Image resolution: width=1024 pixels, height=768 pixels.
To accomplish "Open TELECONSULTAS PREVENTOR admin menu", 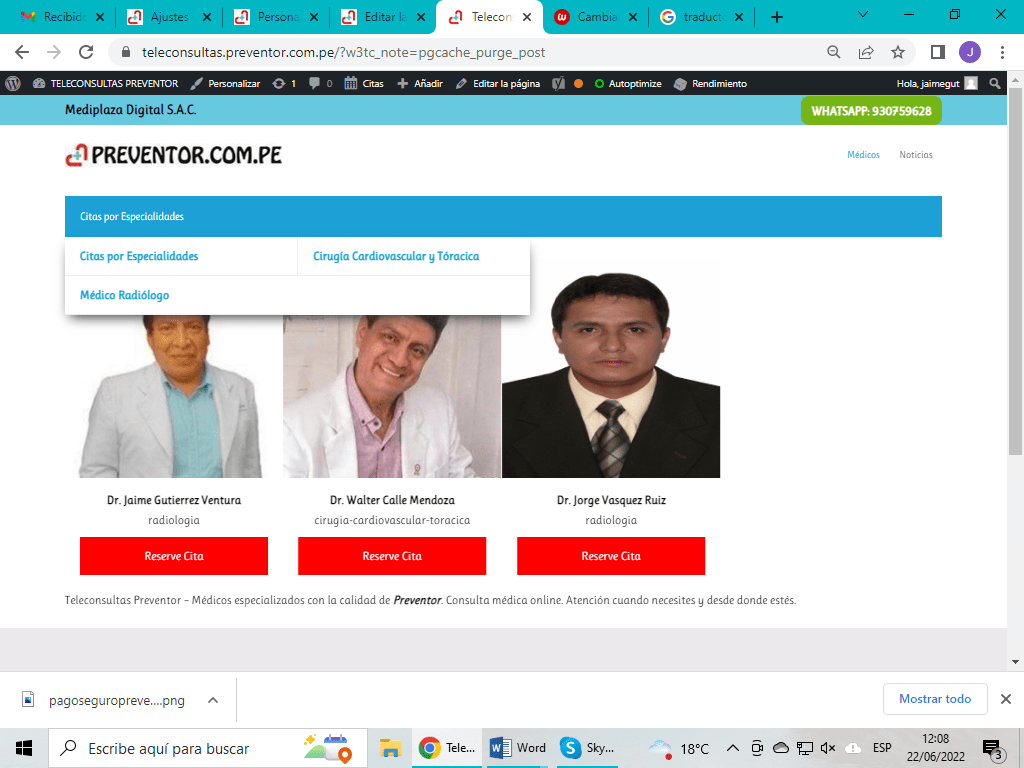I will [x=105, y=84].
